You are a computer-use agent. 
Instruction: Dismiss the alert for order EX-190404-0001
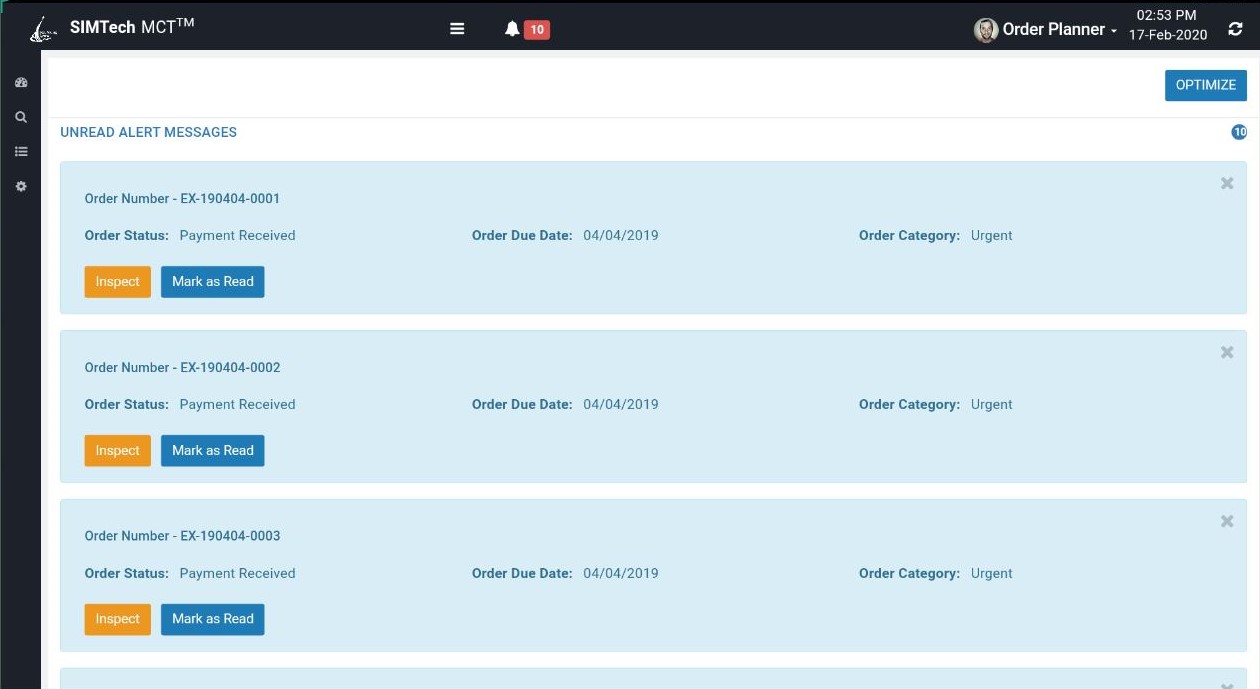tap(1227, 183)
